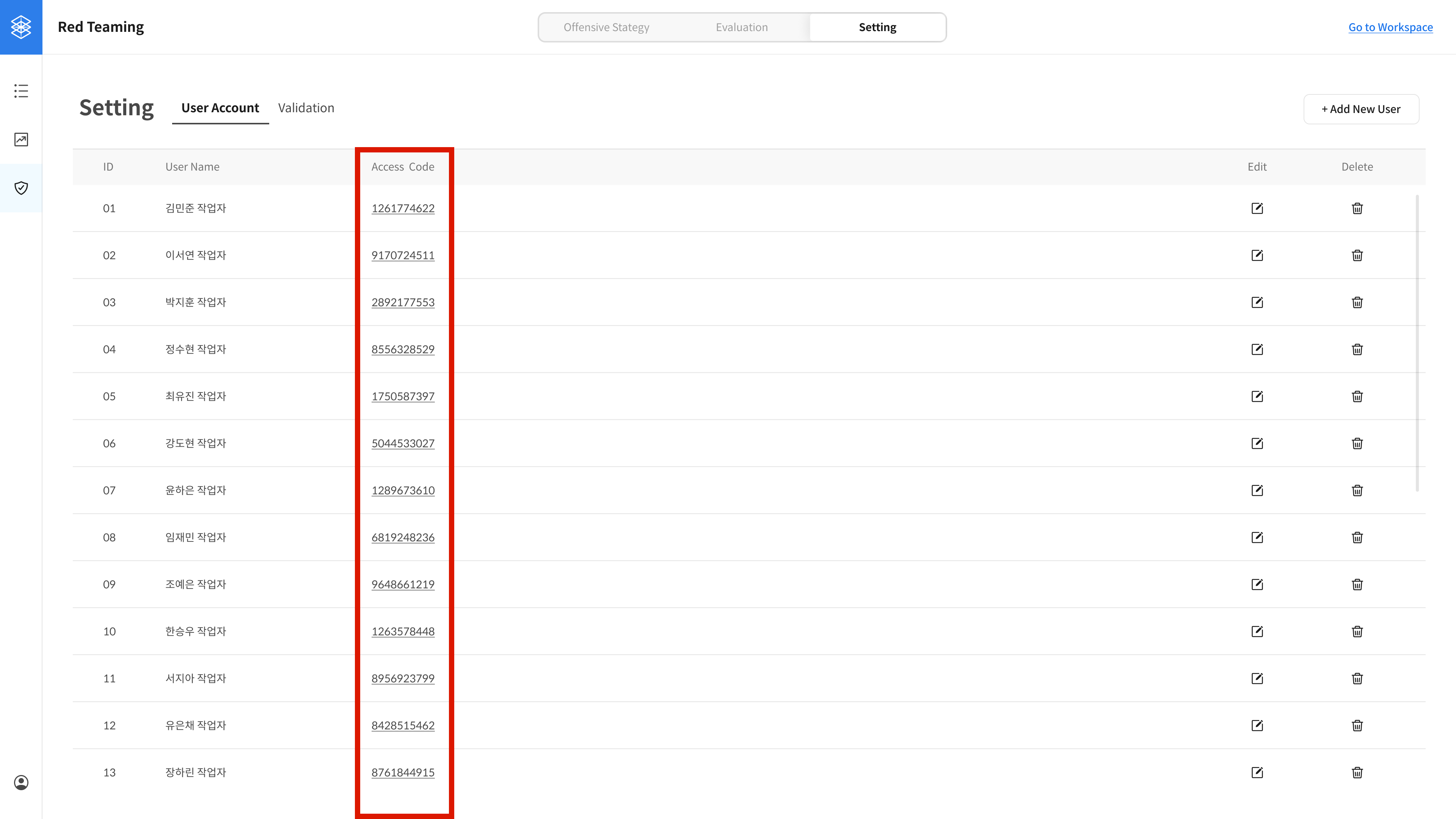Select user name 장하린 작업자
Screen dimensions: 1456x819
click(x=196, y=773)
